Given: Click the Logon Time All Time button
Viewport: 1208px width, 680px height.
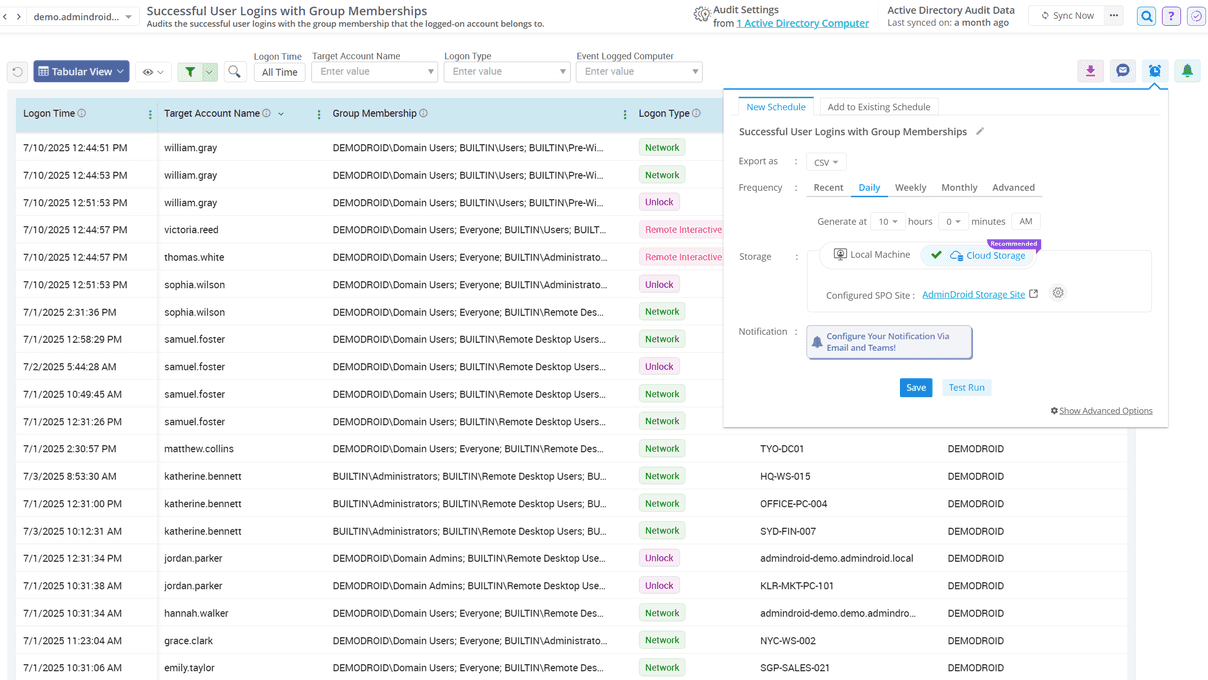Looking at the screenshot, I should coord(279,72).
